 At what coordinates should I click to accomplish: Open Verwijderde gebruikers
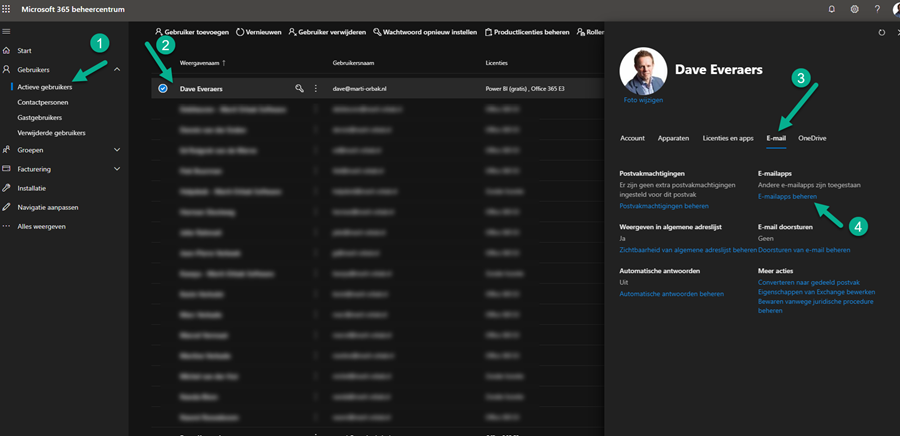52,133
